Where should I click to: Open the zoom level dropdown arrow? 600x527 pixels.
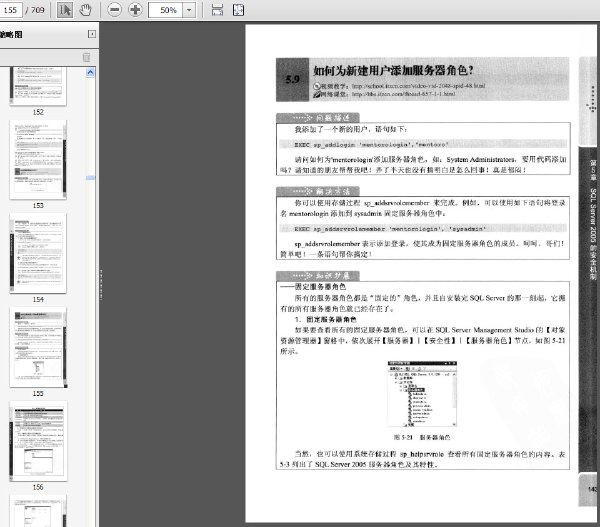click(x=189, y=10)
